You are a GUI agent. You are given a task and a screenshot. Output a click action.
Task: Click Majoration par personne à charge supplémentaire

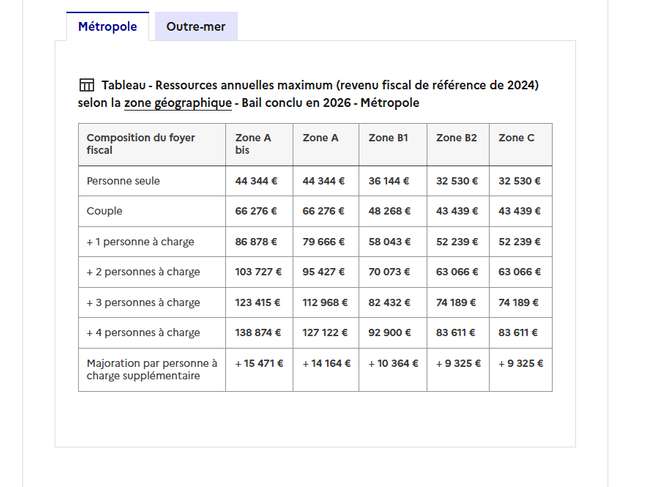pyautogui.click(x=152, y=370)
